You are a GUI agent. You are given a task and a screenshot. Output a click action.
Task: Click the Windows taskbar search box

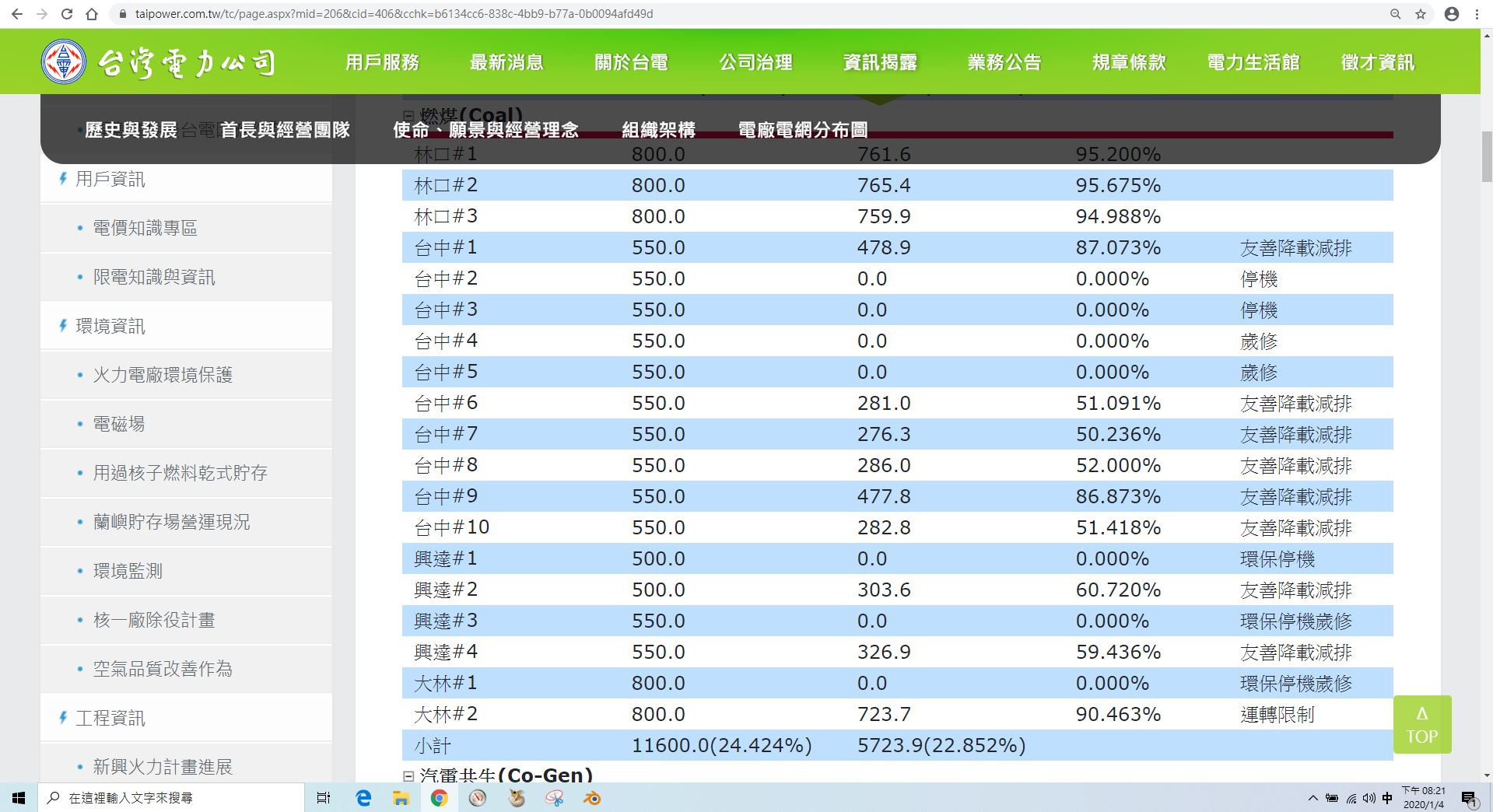pyautogui.click(x=171, y=798)
